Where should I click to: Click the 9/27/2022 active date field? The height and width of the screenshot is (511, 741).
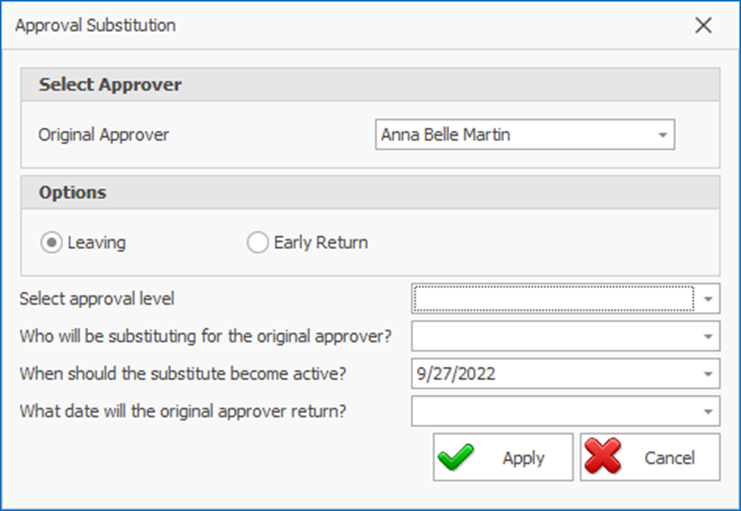point(554,374)
